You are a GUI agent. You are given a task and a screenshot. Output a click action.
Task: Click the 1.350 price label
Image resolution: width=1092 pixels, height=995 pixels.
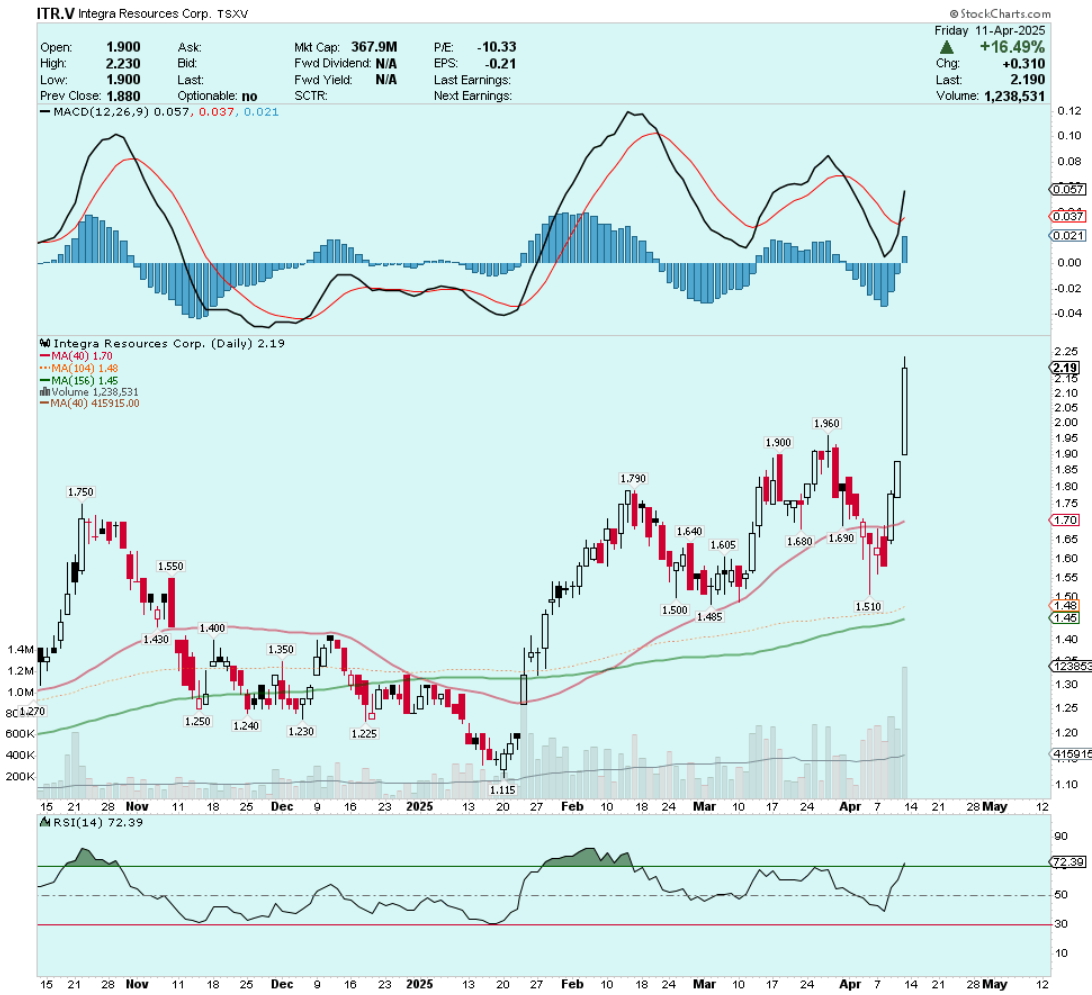coord(281,650)
